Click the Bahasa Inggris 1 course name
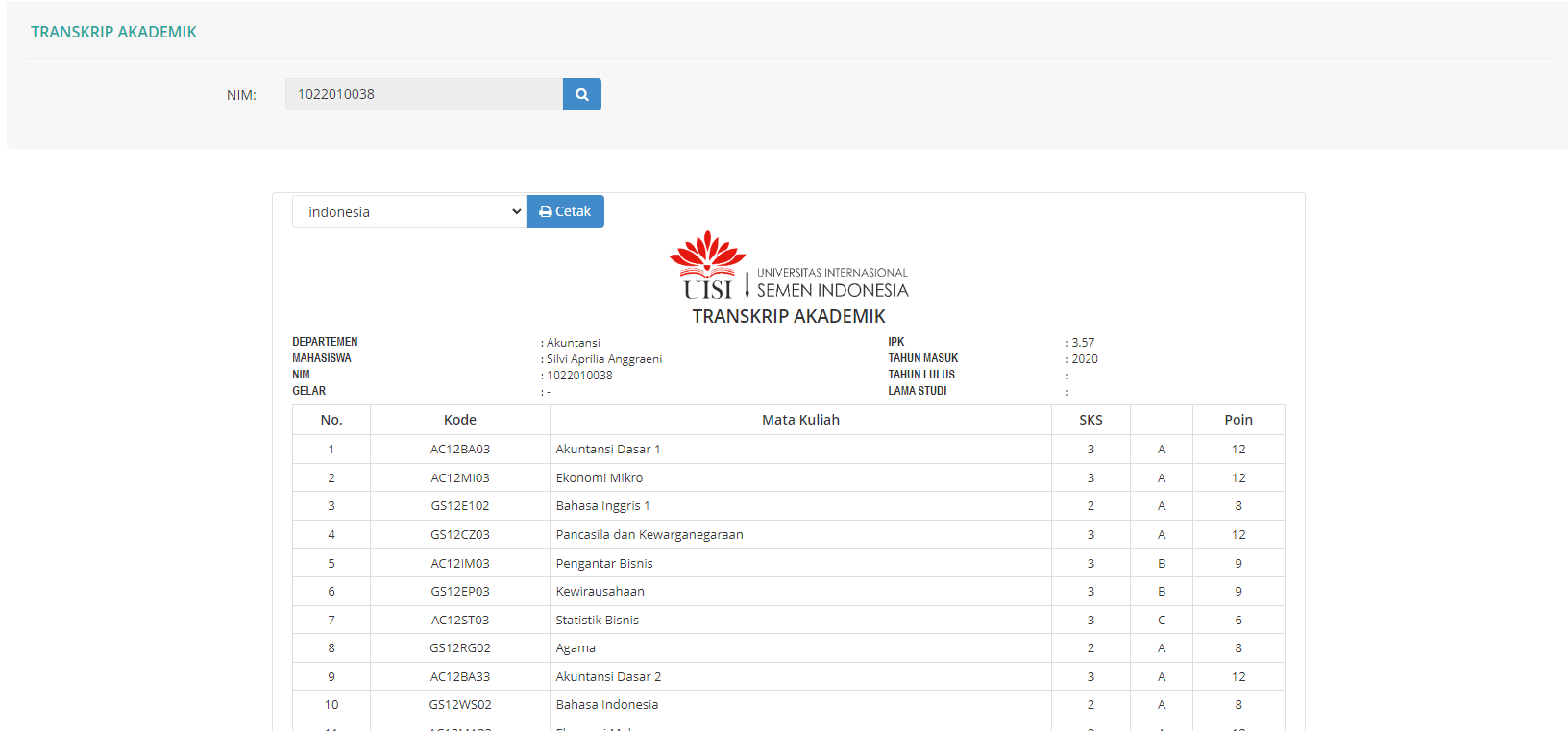Viewport: 1568px width, 731px height. (602, 506)
